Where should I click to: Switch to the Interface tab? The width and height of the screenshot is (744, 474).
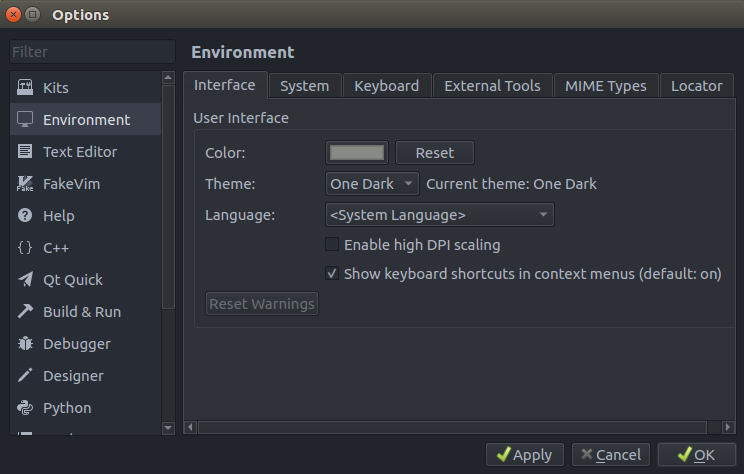click(x=225, y=85)
